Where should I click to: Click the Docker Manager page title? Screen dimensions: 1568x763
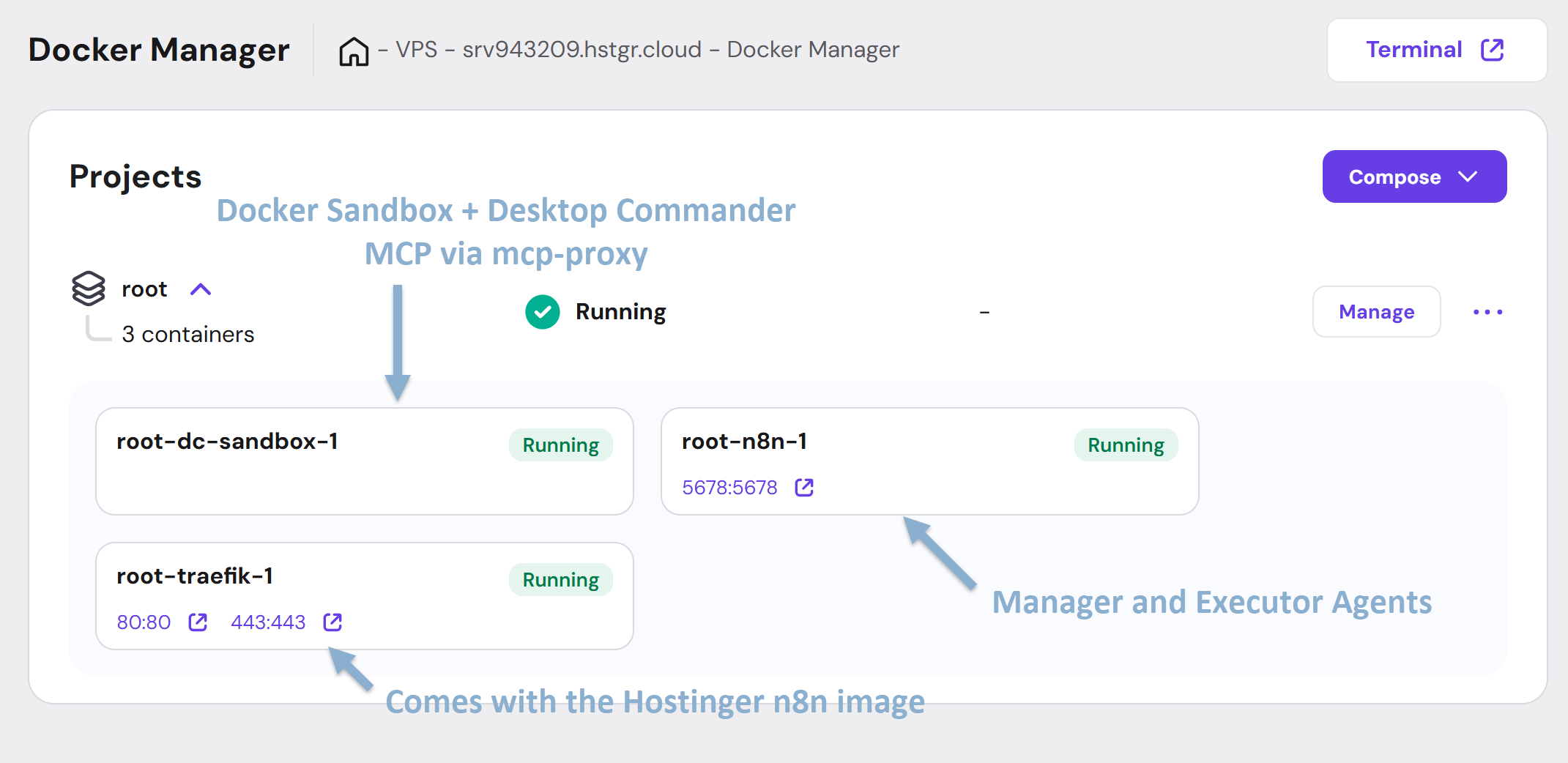(x=159, y=50)
